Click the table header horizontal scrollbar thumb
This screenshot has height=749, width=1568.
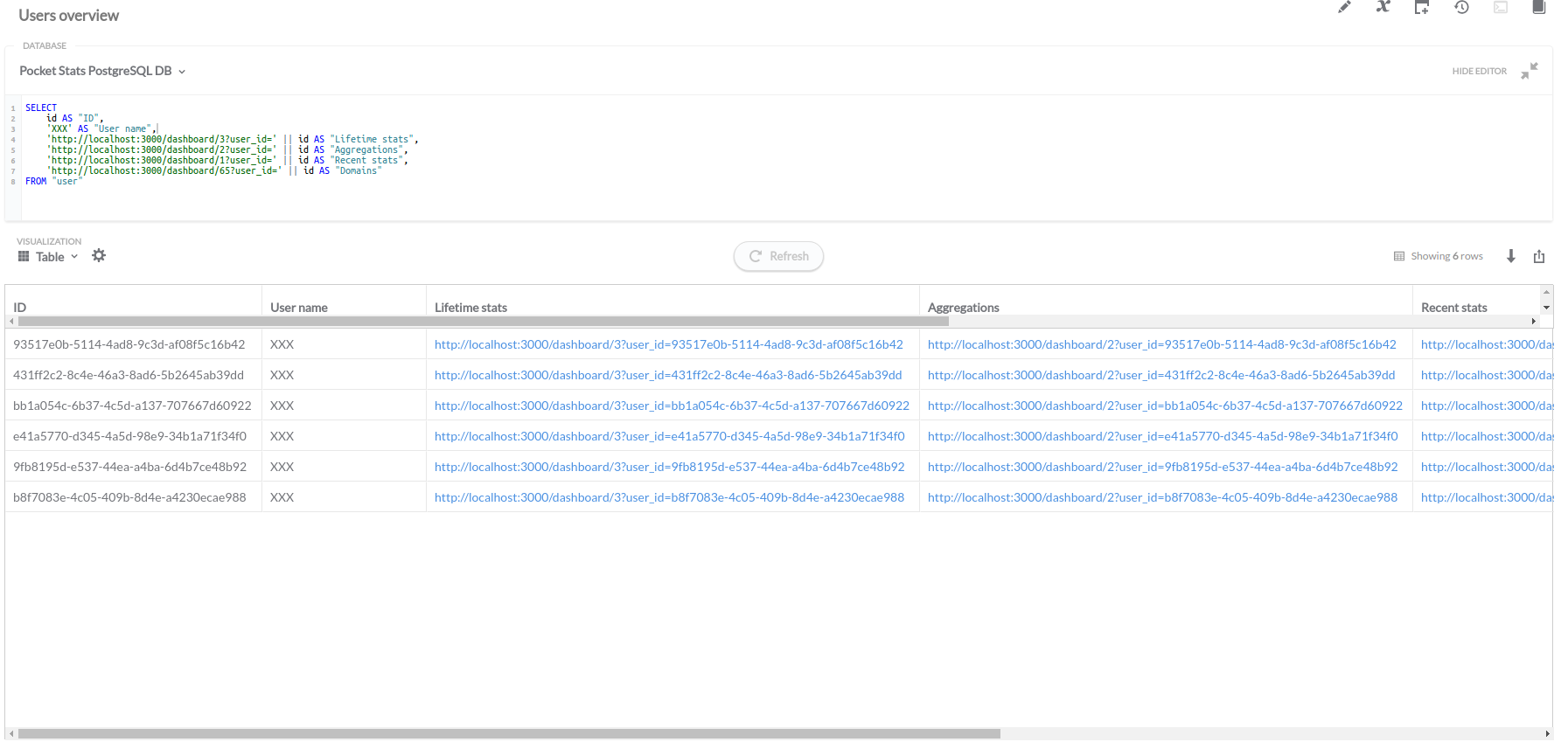click(484, 321)
